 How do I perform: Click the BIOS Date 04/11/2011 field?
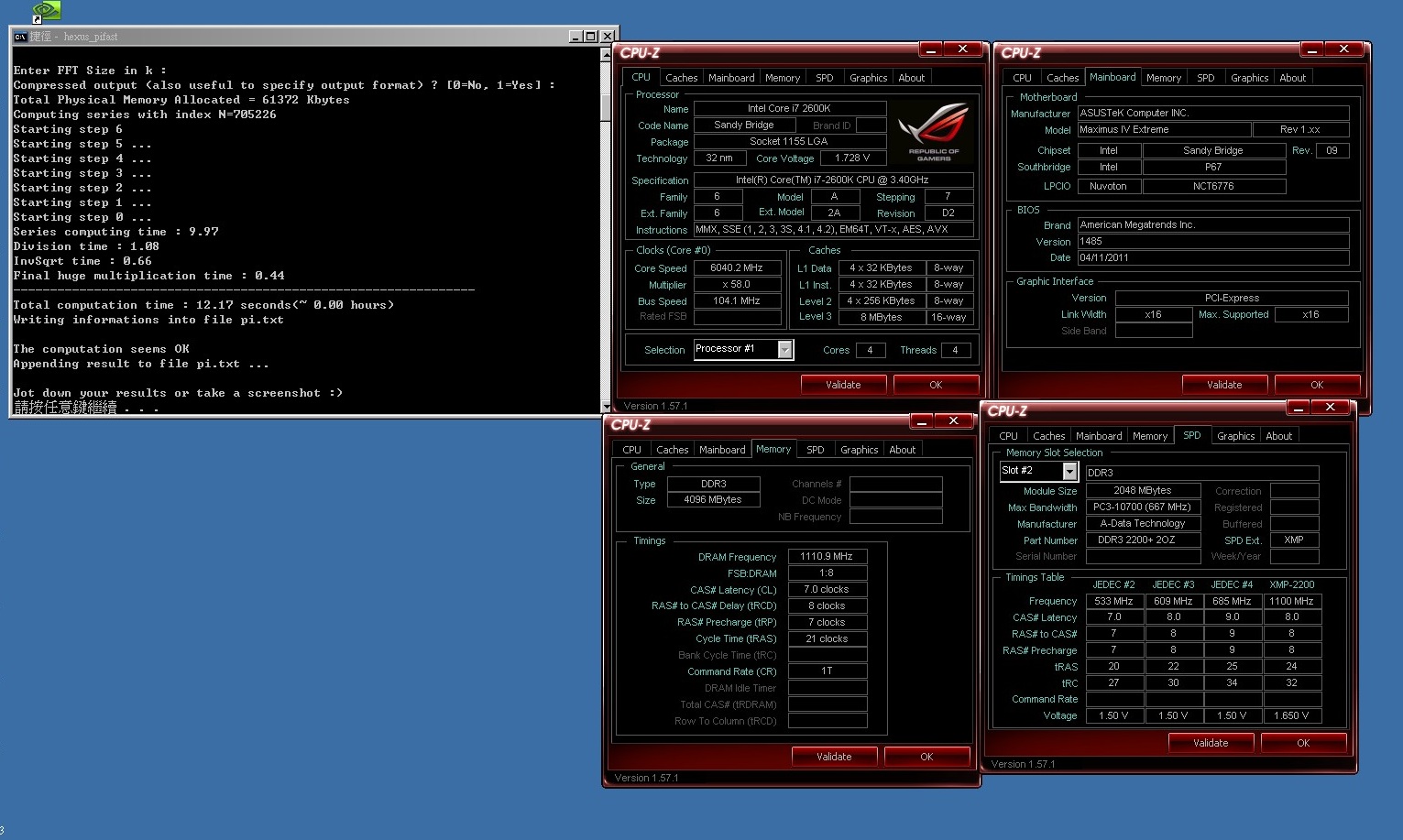click(1212, 257)
